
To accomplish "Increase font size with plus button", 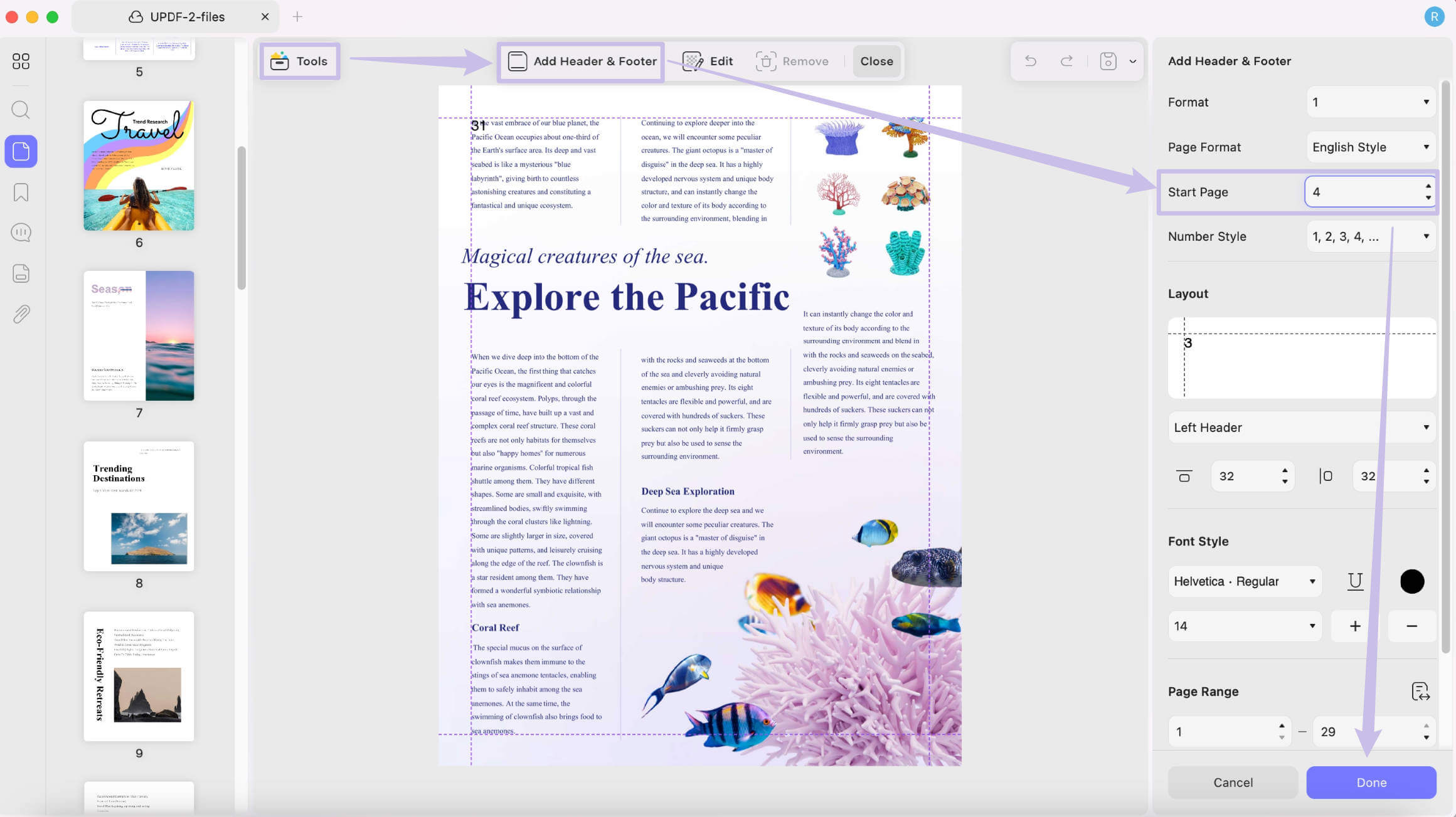I will (x=1355, y=626).
